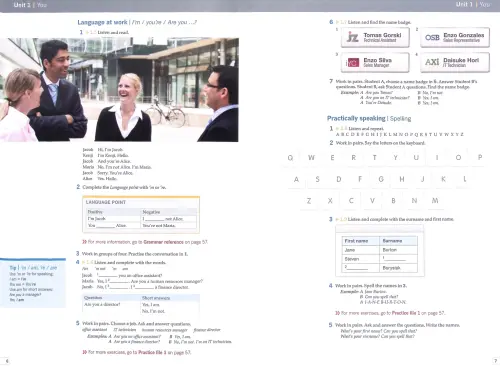Click the OSB logo on Enzo Gonzales's badge
Screen dimensions: 500x367
432,37
